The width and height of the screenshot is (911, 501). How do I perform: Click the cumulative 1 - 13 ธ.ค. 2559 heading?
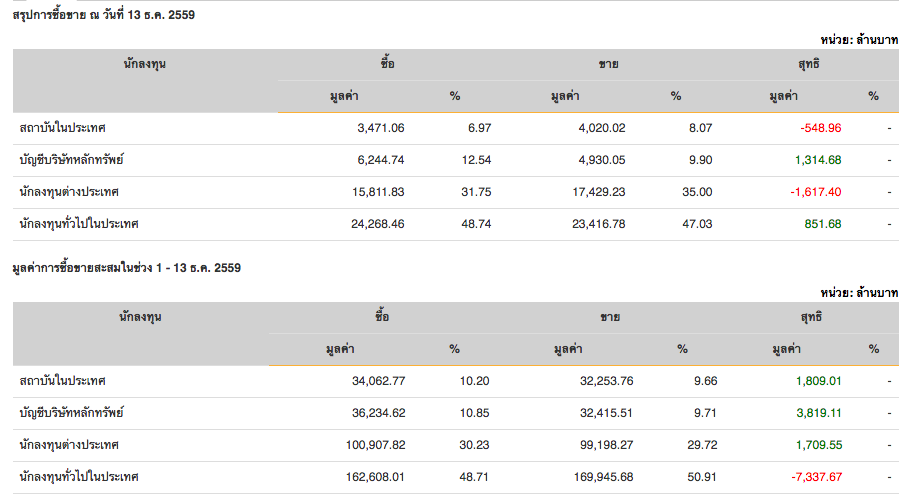coord(126,268)
